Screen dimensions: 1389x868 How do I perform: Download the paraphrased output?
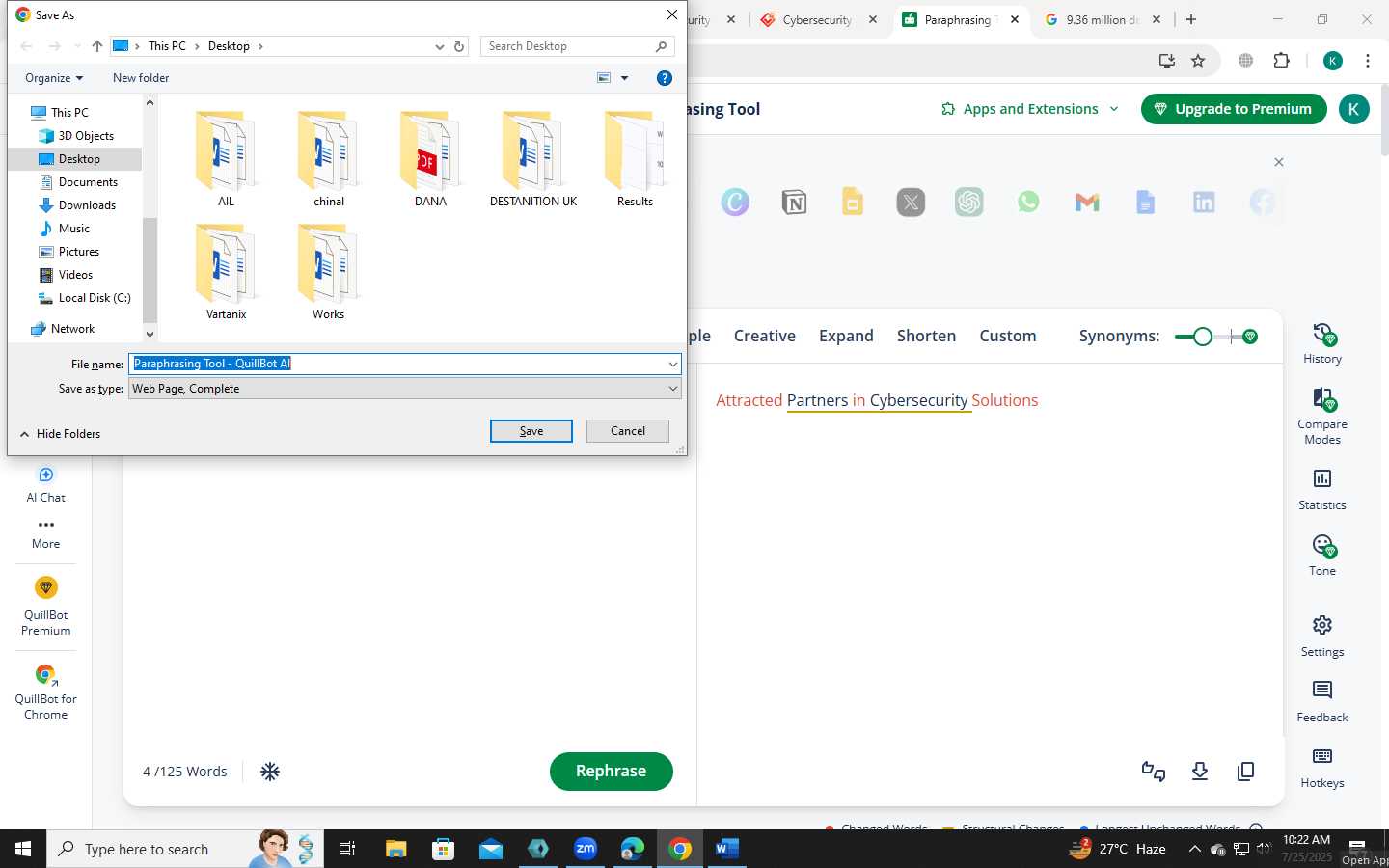pos(1200,772)
